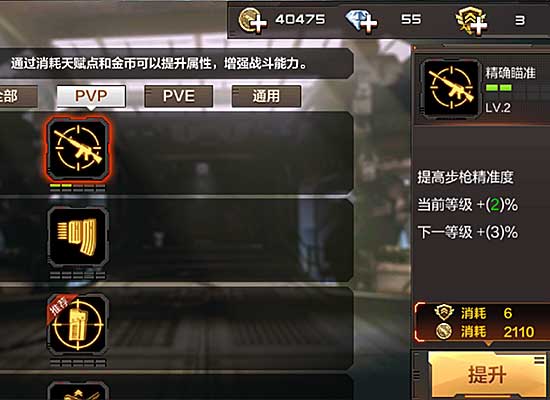The height and width of the screenshot is (400, 550).
Task: Click the gold coin balance 40475
Action: pos(300,20)
